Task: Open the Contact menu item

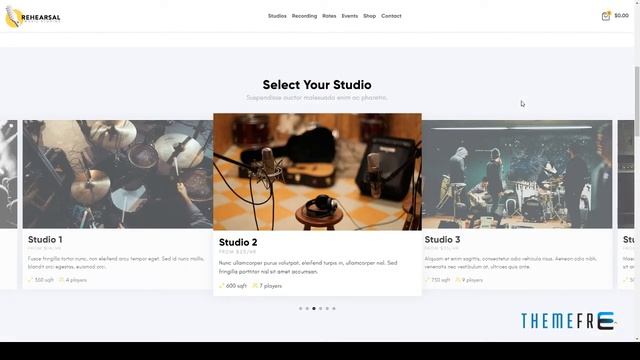Action: 391,16
